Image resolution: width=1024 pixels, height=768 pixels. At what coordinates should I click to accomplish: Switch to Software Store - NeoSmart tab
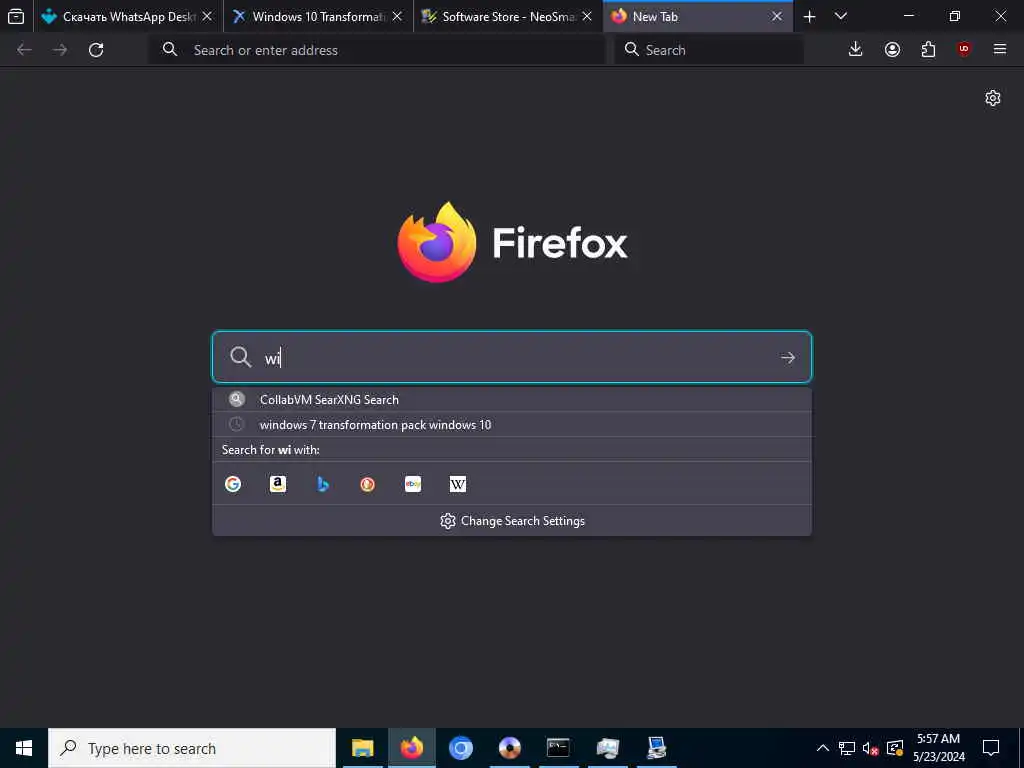point(508,16)
